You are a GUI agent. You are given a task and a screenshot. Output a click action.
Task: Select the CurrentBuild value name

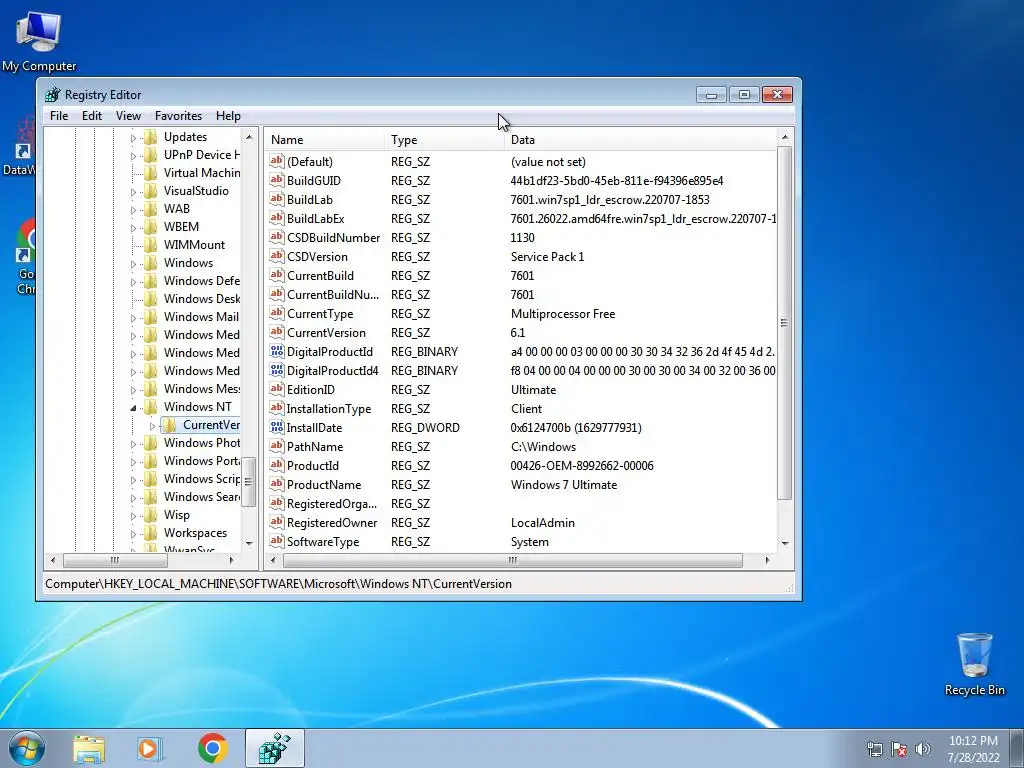320,276
